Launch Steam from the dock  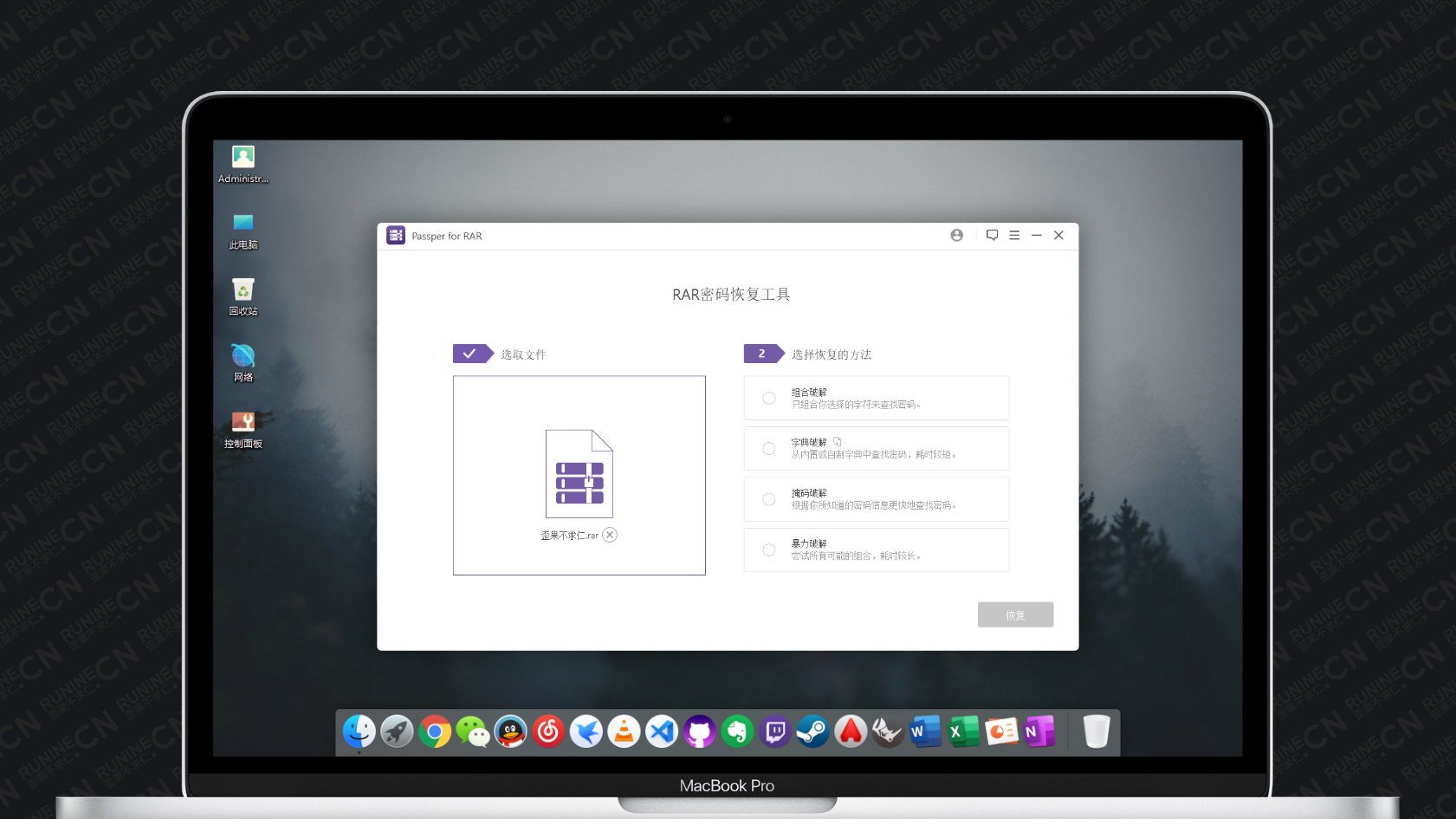[x=812, y=732]
